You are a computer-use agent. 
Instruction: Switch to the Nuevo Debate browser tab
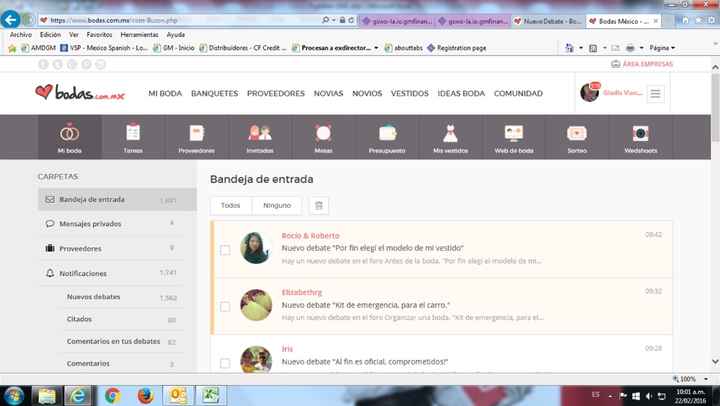(546, 20)
